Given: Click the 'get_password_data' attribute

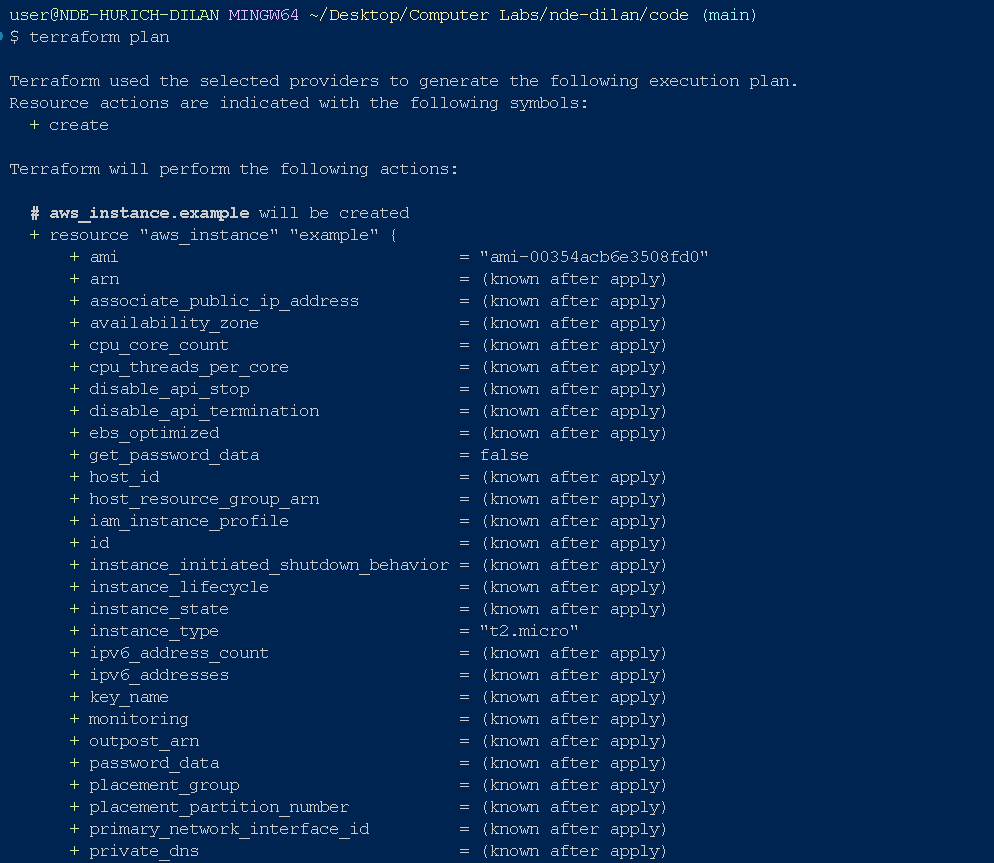Looking at the screenshot, I should 174,455.
